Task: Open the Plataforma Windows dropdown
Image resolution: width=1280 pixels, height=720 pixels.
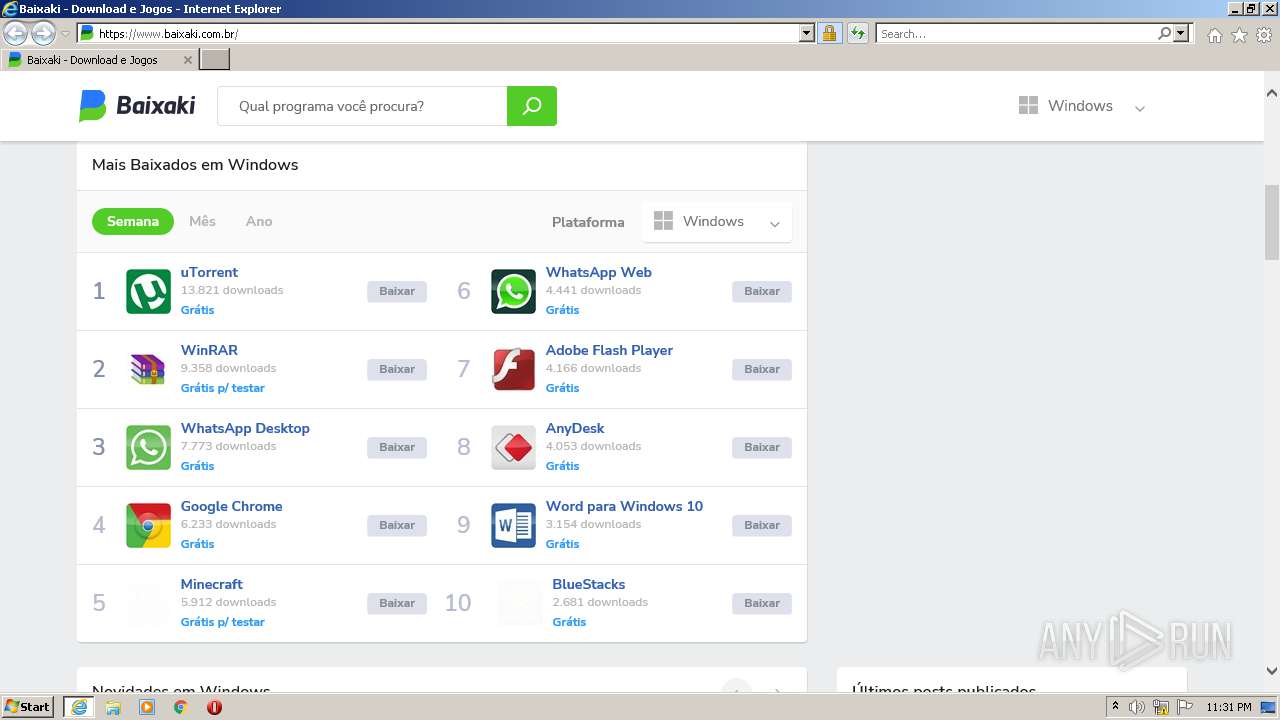Action: click(717, 222)
